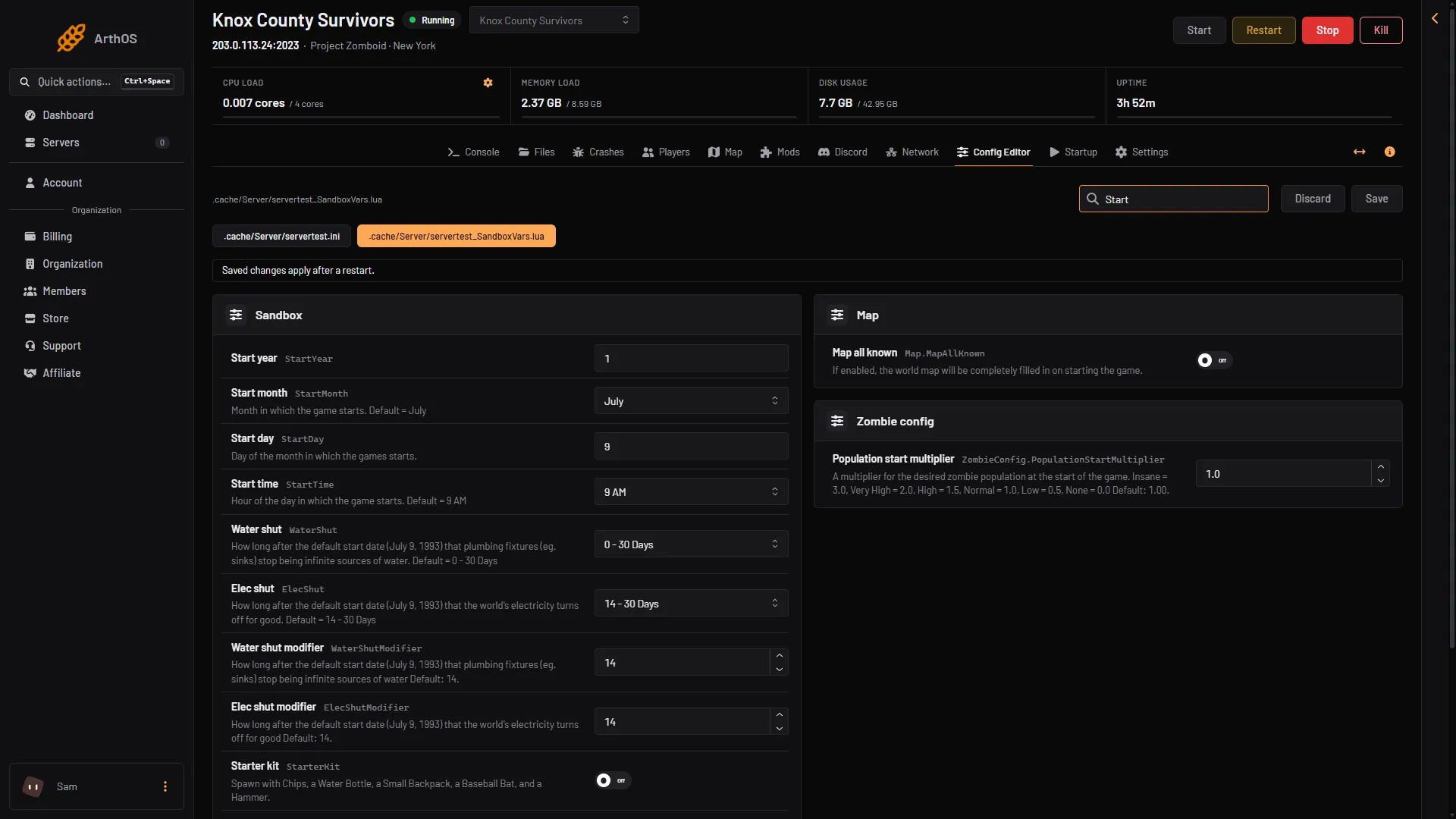Click the Map section sliders icon
1456x819 pixels.
click(x=837, y=315)
